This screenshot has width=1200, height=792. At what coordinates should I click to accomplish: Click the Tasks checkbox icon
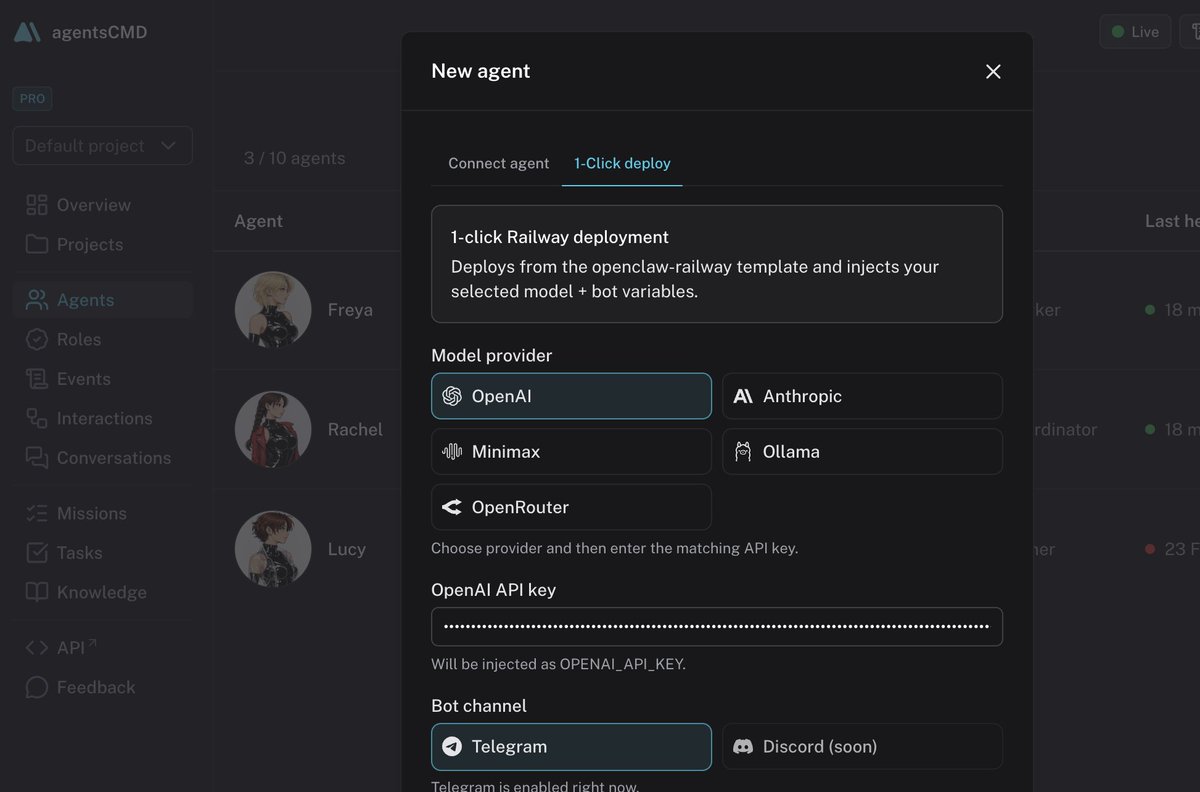click(x=37, y=553)
